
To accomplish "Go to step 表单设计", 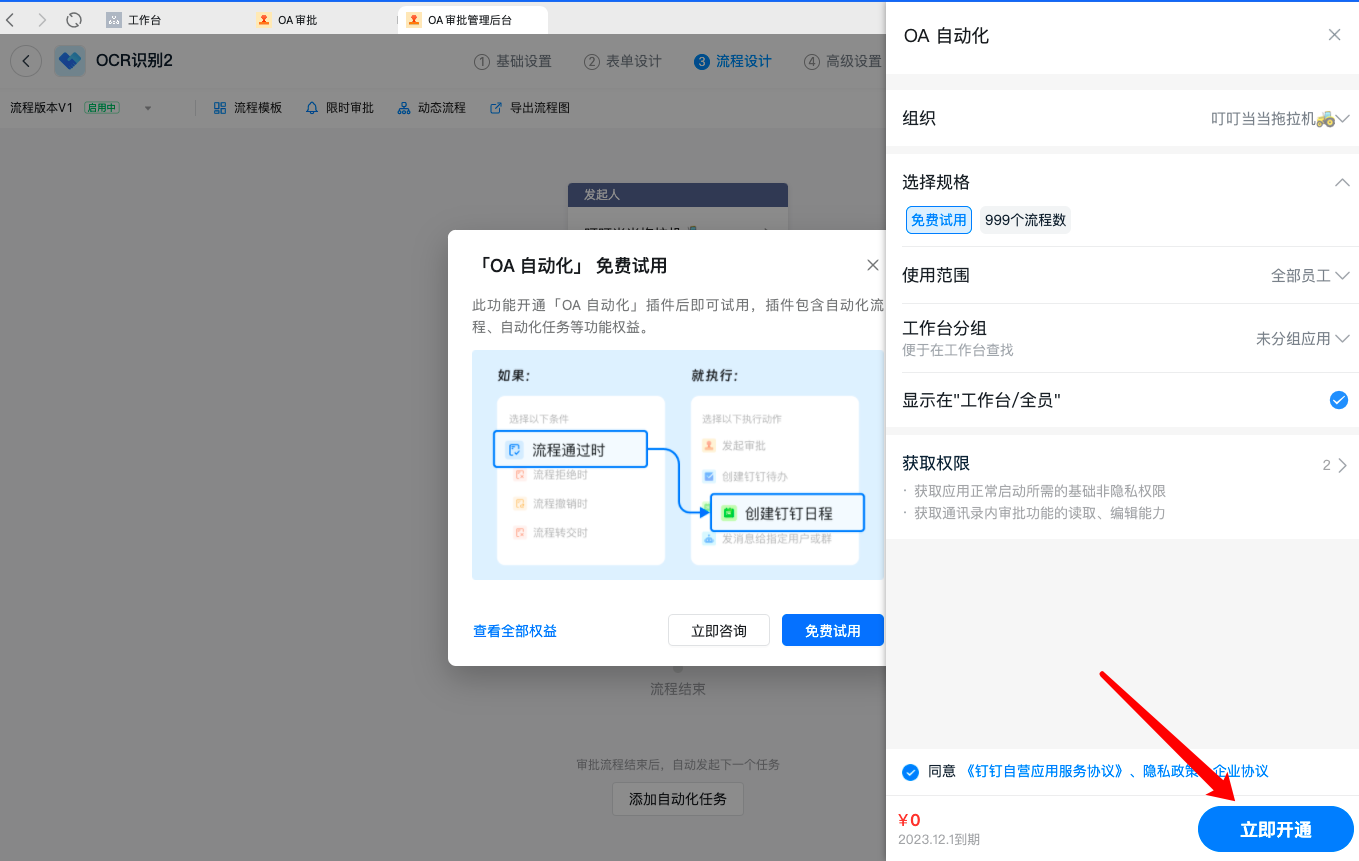I will pyautogui.click(x=623, y=61).
